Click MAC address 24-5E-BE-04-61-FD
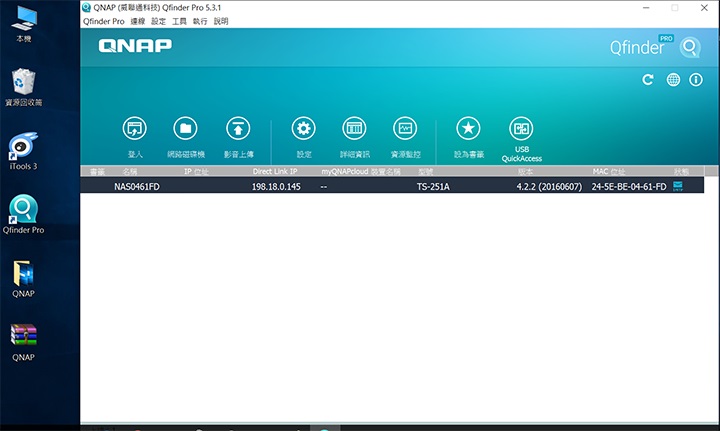This screenshot has height=431, width=720. pos(629,186)
